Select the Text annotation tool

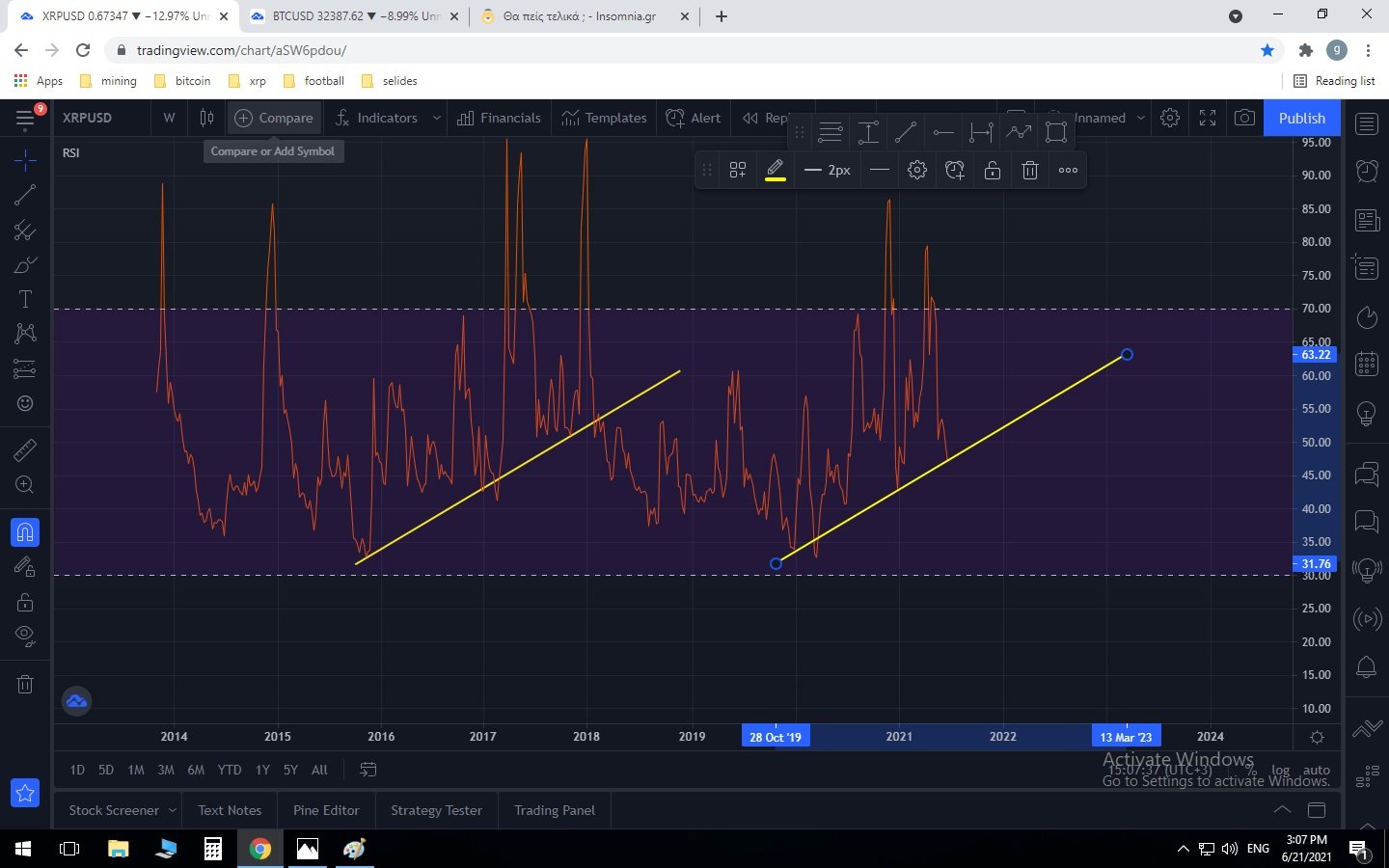coord(25,299)
